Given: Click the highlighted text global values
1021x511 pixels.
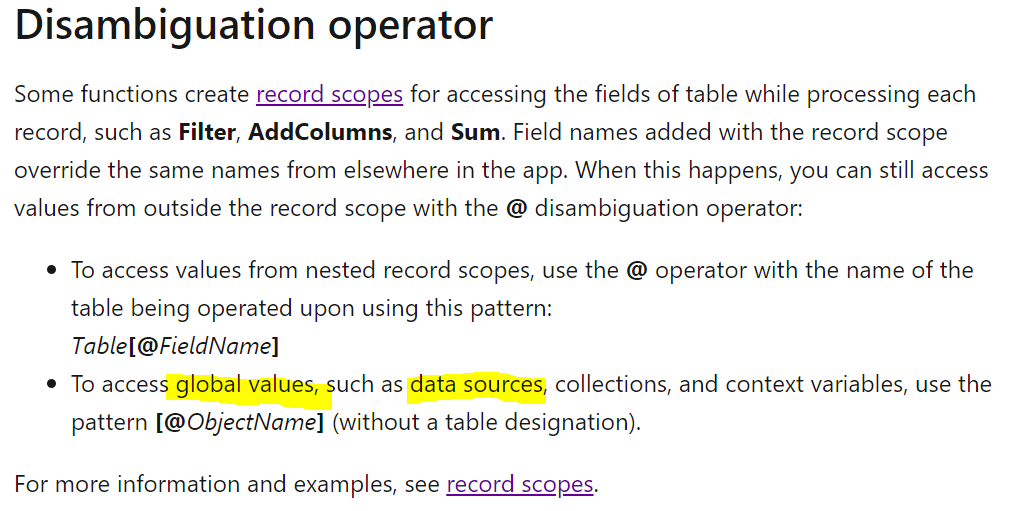Looking at the screenshot, I should (246, 385).
